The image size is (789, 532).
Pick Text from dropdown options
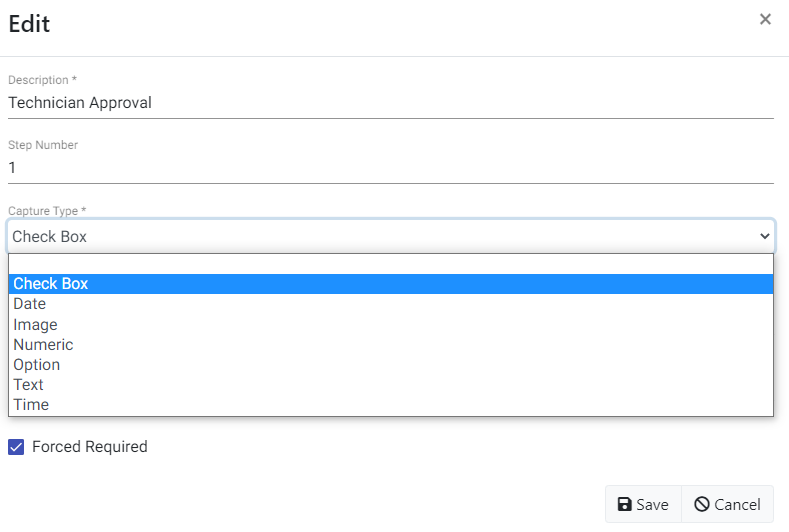click(x=28, y=385)
